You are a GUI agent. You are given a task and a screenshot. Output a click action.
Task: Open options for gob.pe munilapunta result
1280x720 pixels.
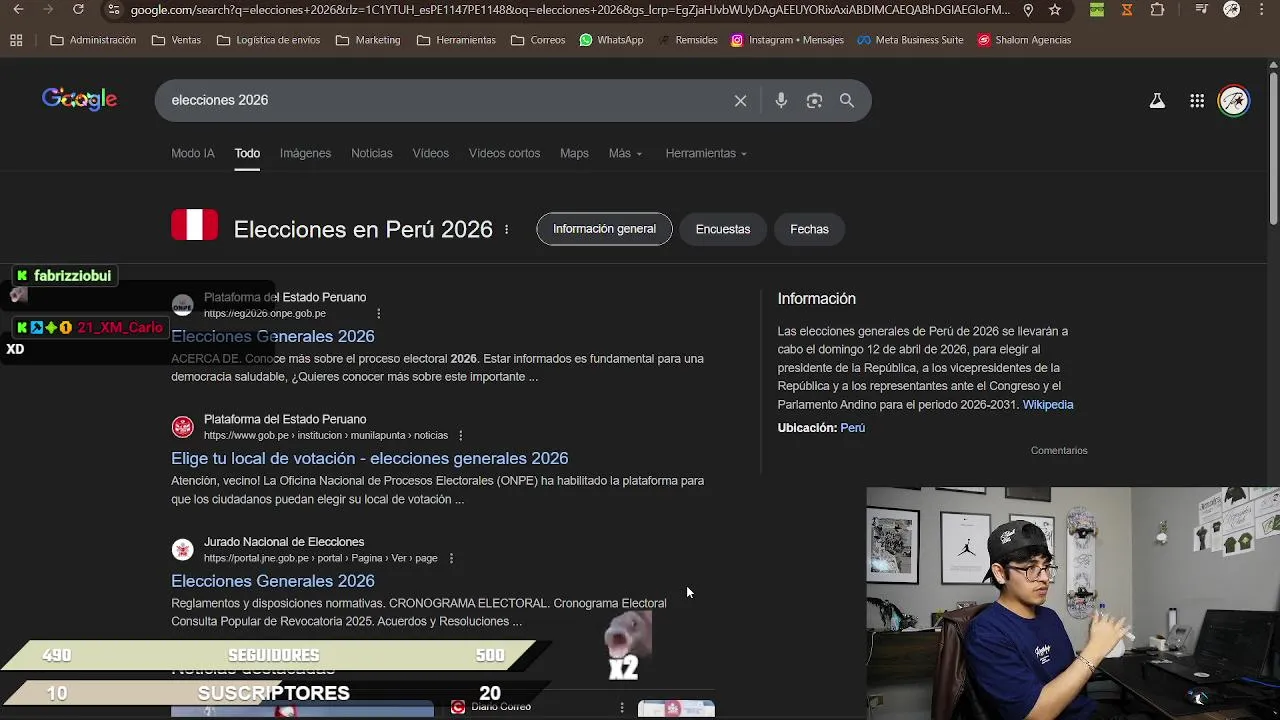coord(460,435)
